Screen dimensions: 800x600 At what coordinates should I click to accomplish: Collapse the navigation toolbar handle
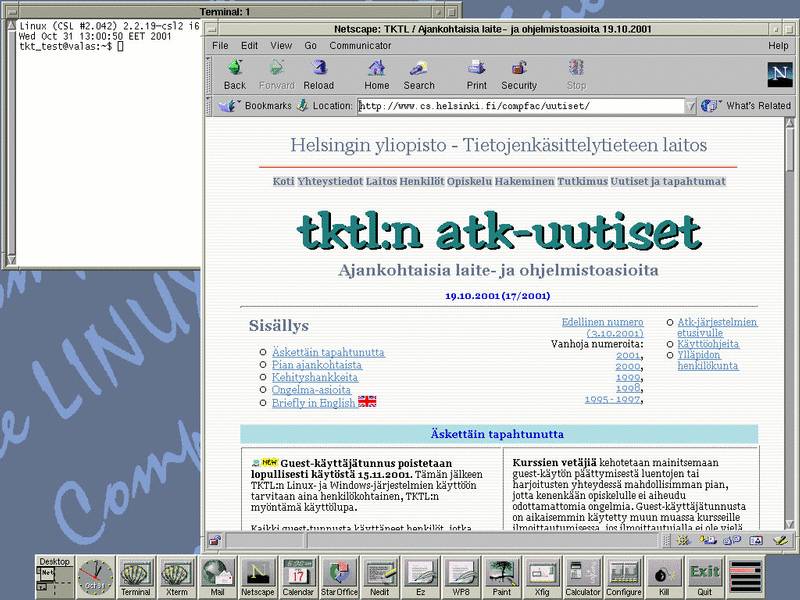pos(208,74)
